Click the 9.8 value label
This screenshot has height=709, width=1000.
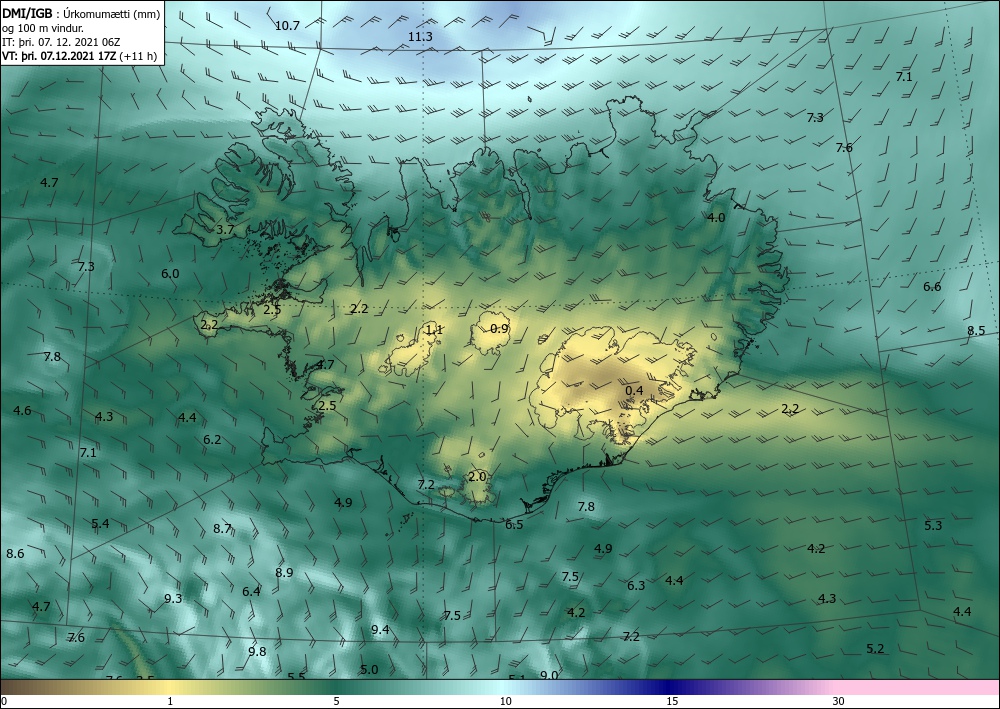coord(257,651)
